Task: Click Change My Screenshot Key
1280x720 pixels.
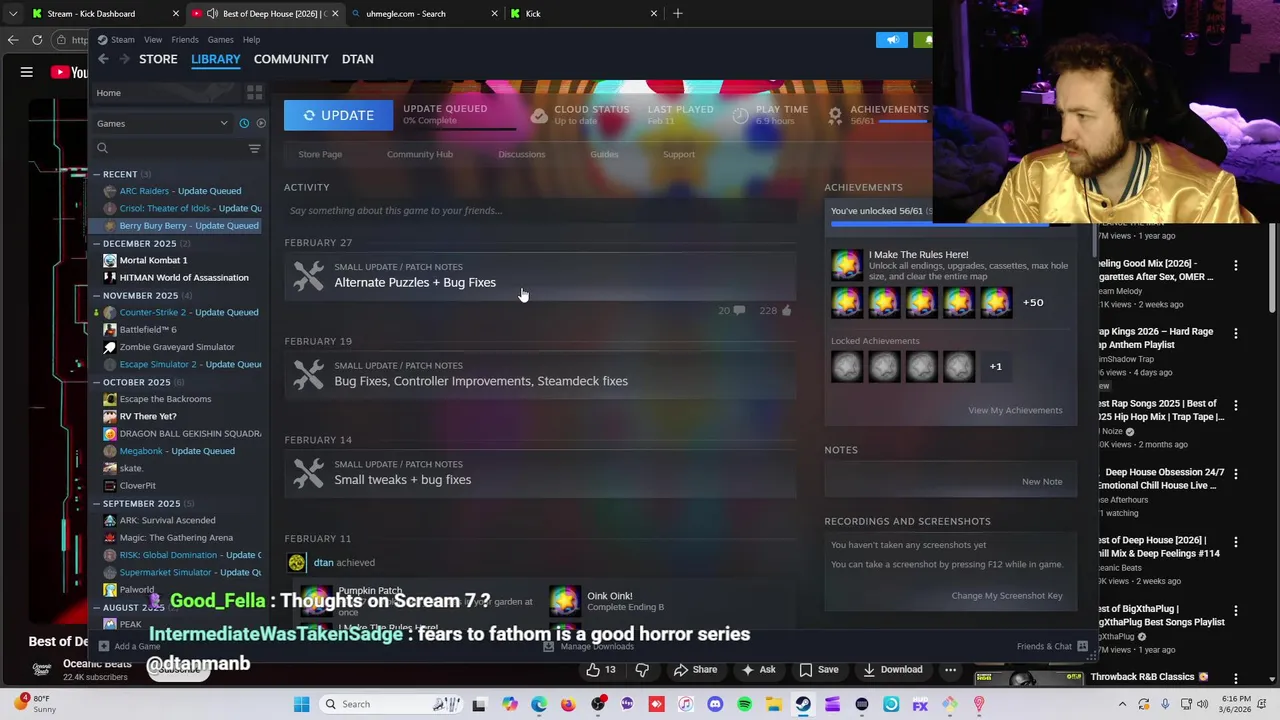Action: point(1007,596)
